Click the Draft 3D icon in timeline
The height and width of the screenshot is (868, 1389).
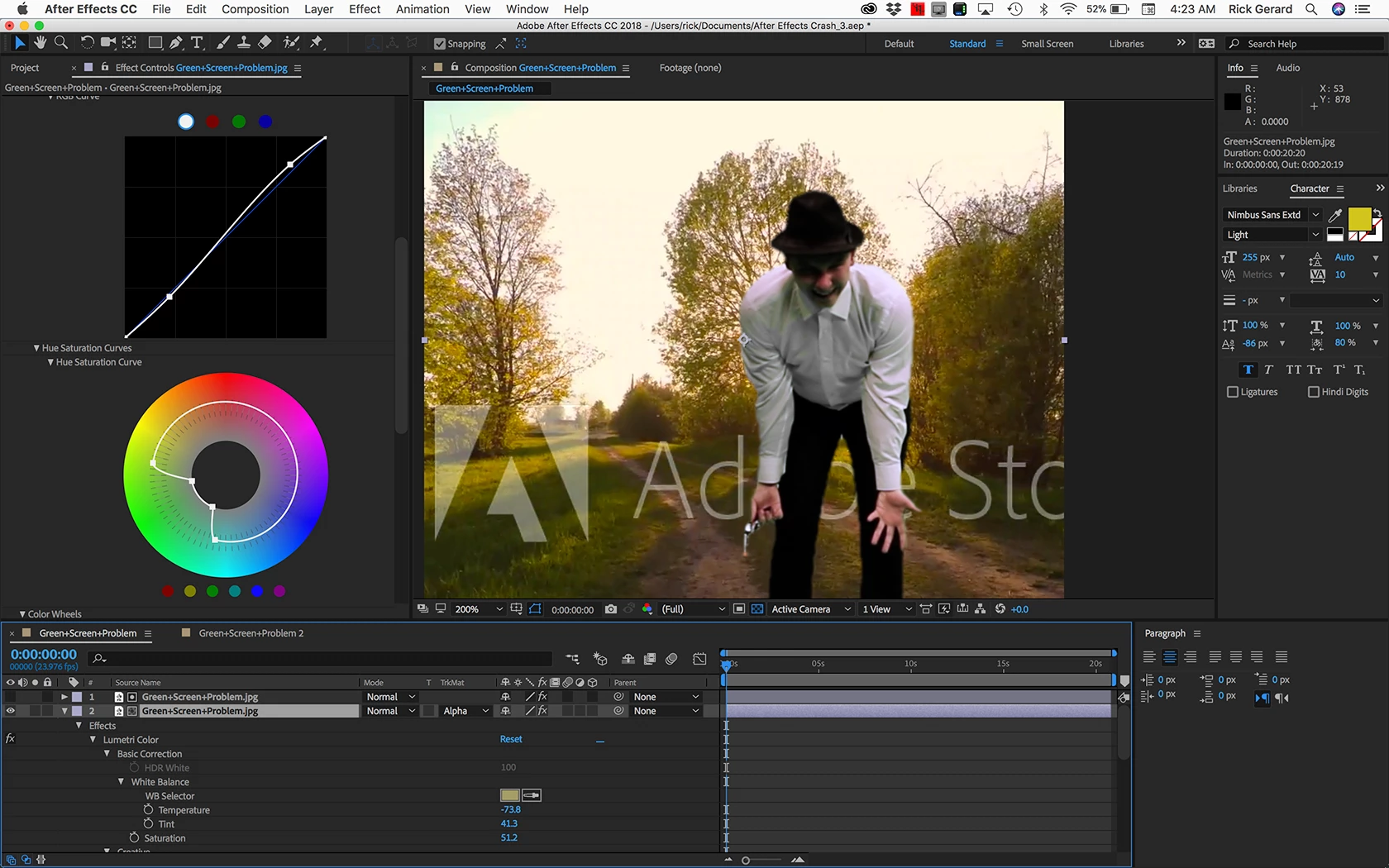pos(600,659)
